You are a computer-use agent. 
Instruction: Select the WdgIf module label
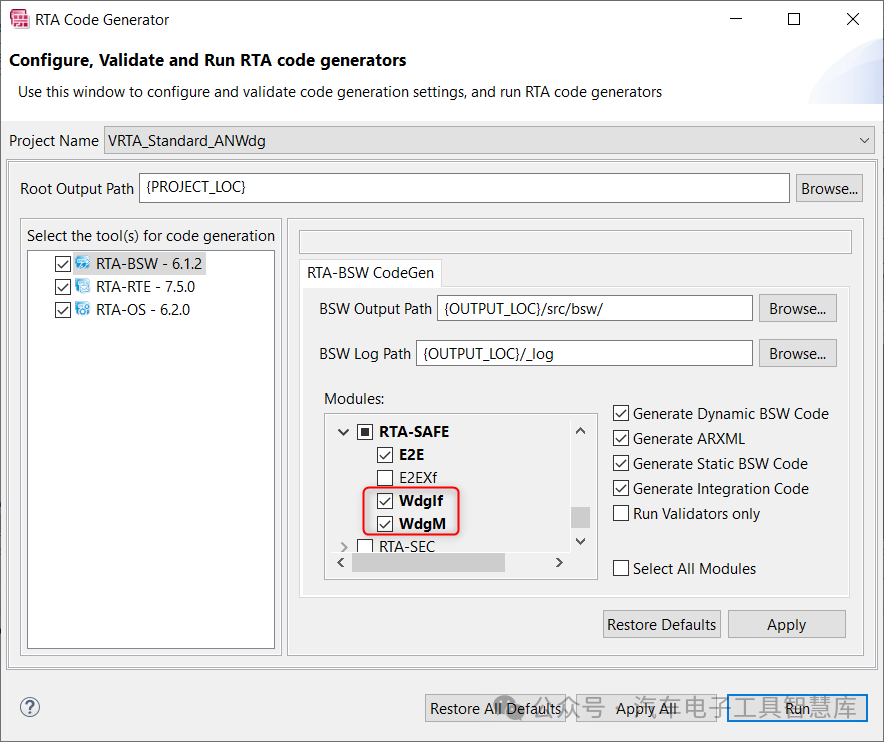tap(421, 501)
